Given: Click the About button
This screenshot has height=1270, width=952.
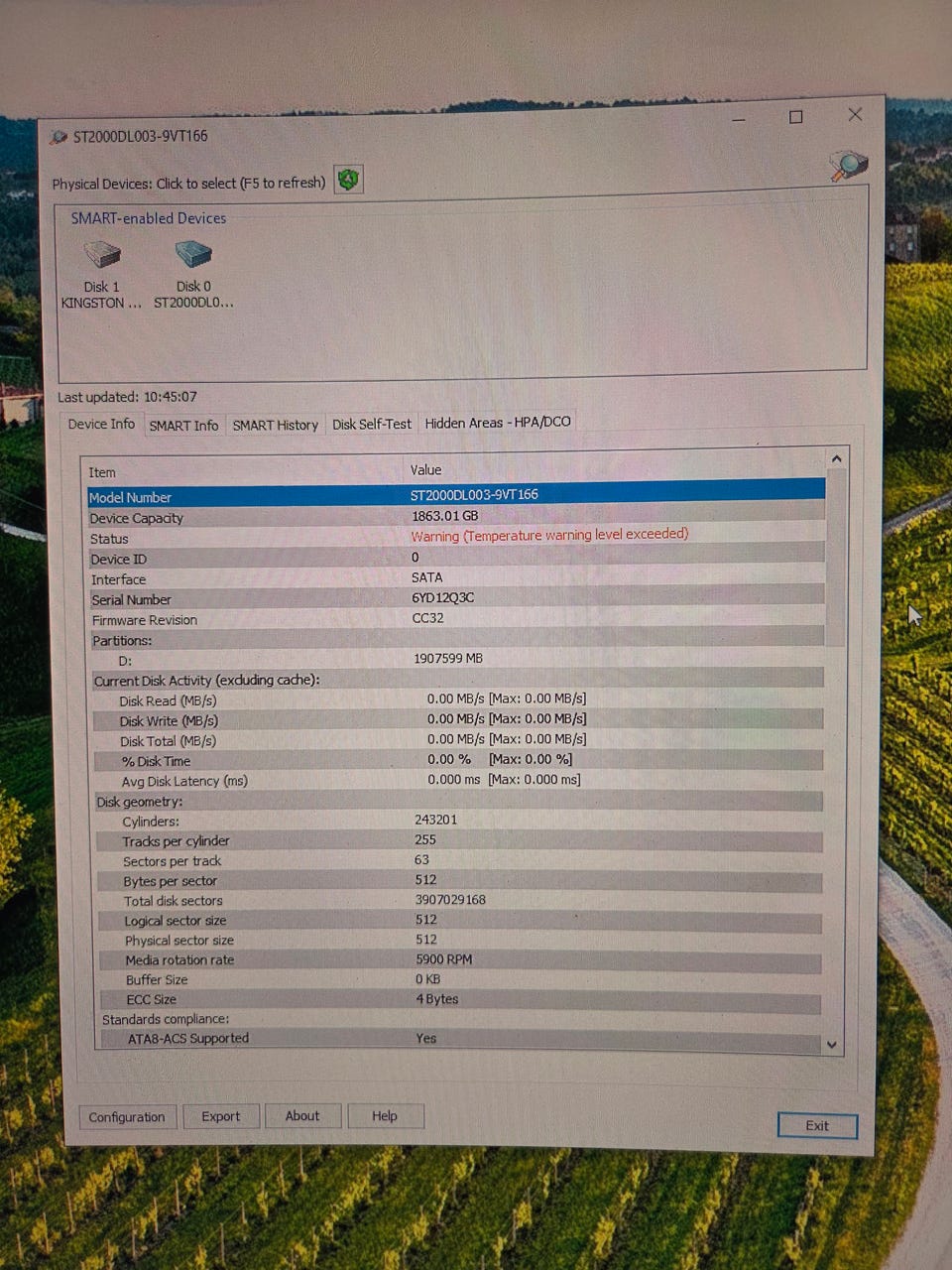Looking at the screenshot, I should click(x=302, y=1116).
